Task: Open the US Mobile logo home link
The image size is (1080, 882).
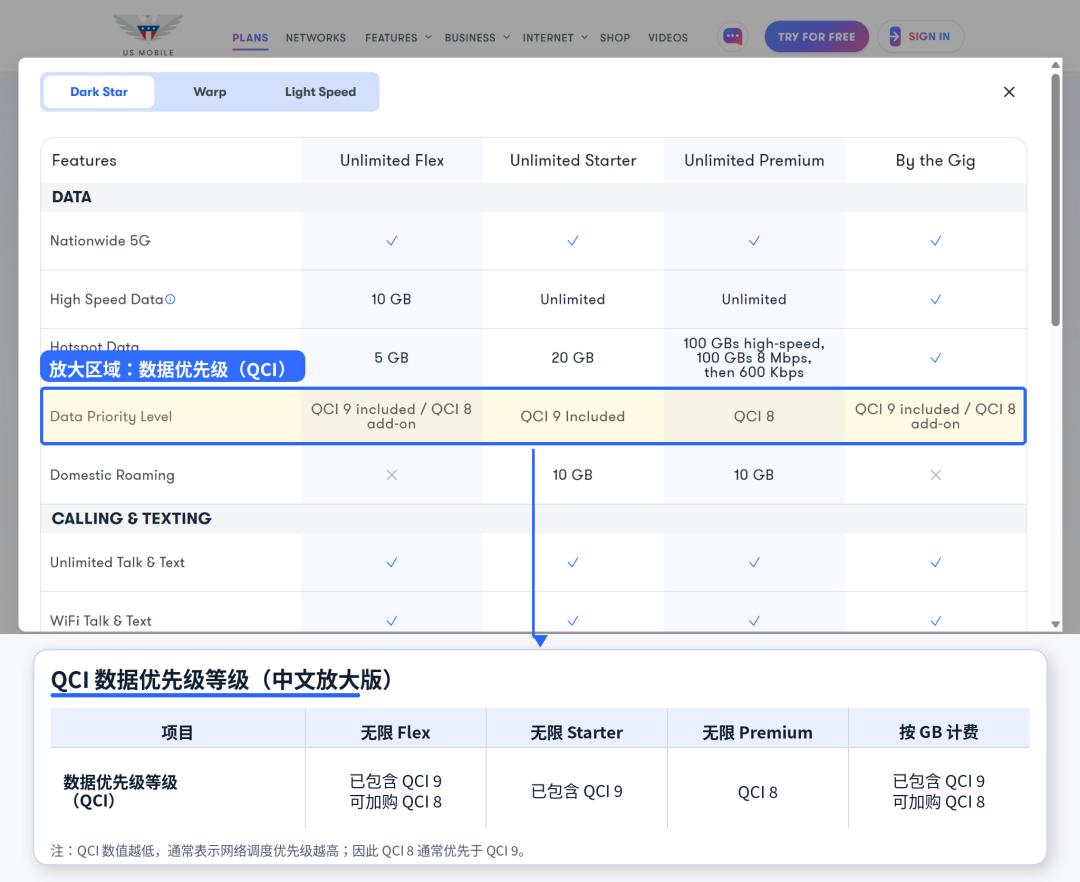Action: coord(148,34)
